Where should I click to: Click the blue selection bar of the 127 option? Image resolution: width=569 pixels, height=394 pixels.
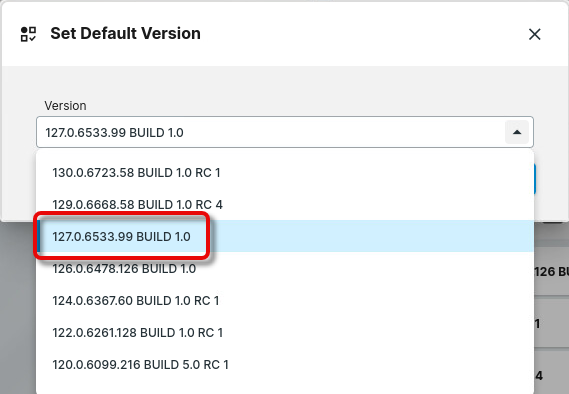click(x=38, y=236)
